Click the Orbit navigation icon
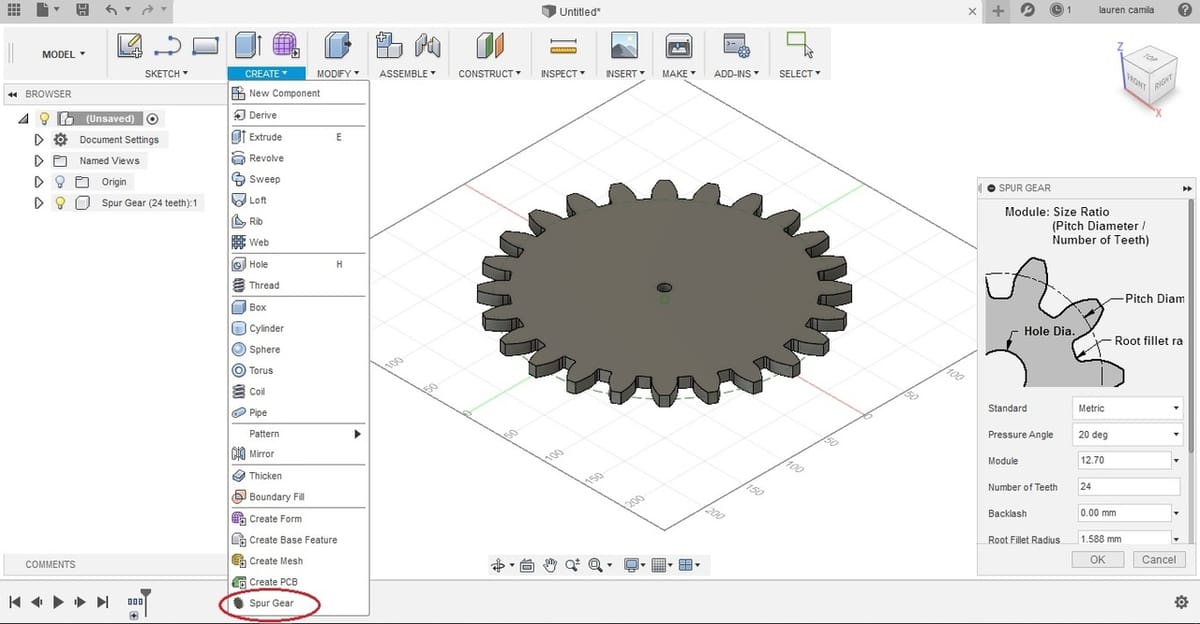1200x624 pixels. tap(498, 565)
